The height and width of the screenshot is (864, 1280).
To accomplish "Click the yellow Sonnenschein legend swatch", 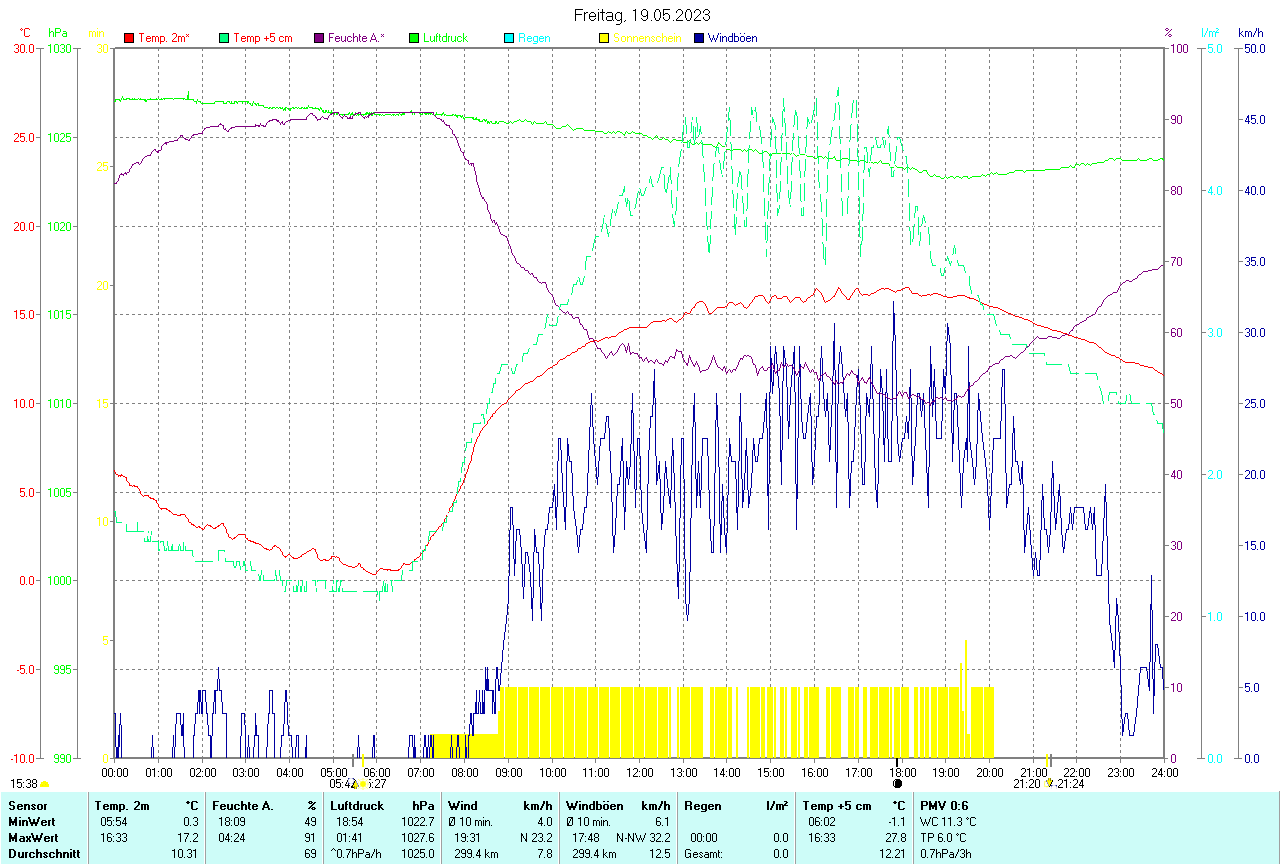I will coord(604,38).
